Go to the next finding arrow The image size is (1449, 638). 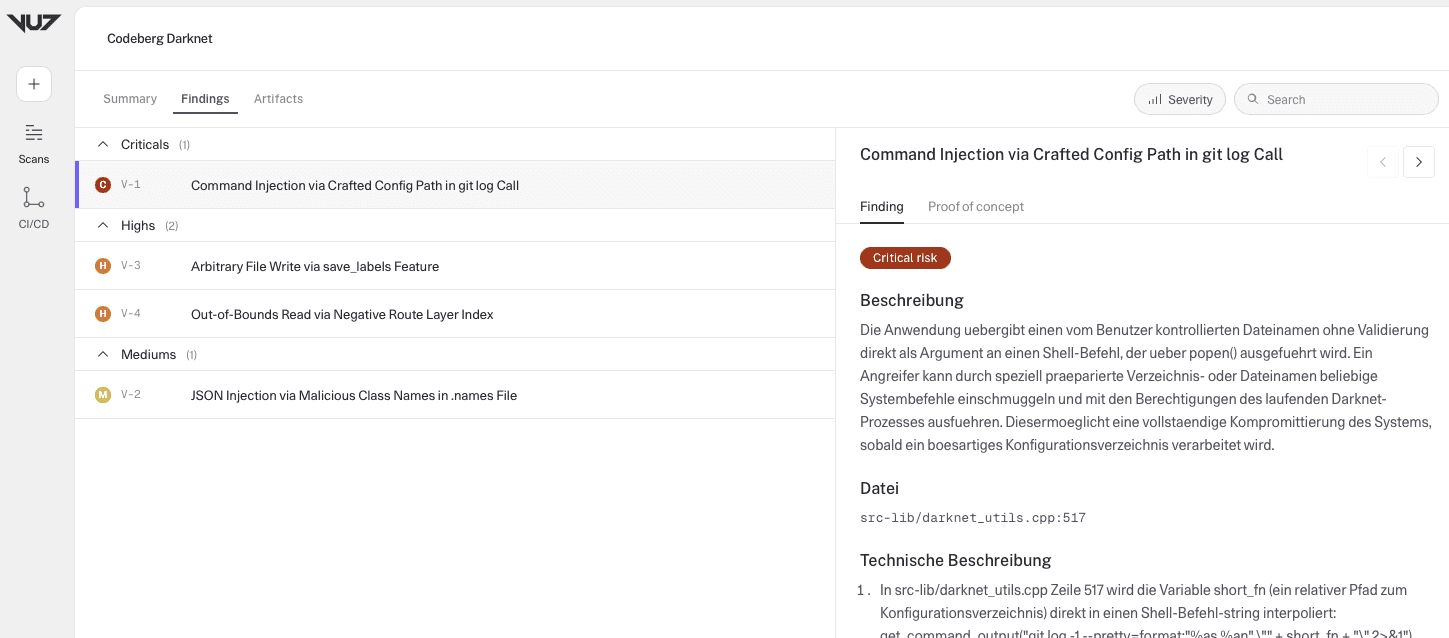pyautogui.click(x=1419, y=162)
